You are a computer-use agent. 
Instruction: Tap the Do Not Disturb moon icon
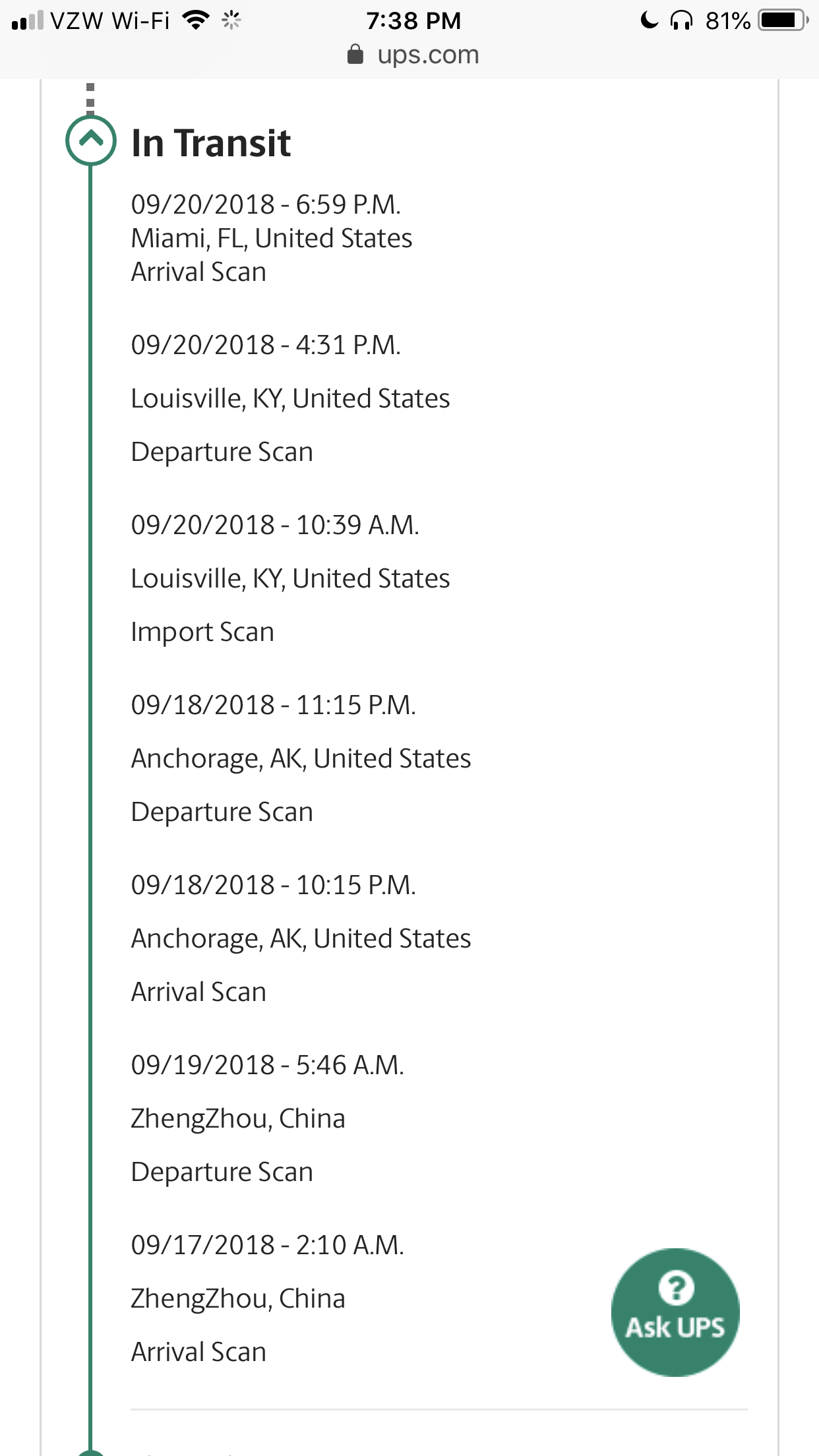pos(649,20)
